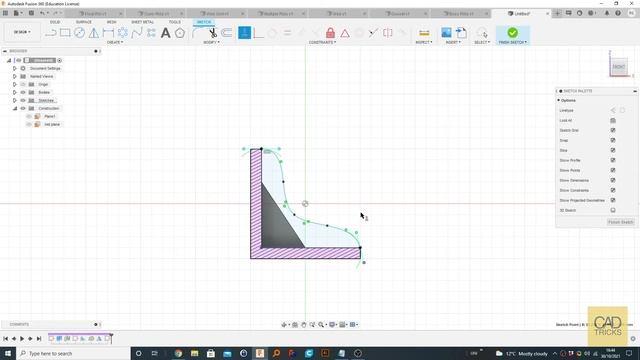Open the Design workspace dropdown

pos(22,32)
